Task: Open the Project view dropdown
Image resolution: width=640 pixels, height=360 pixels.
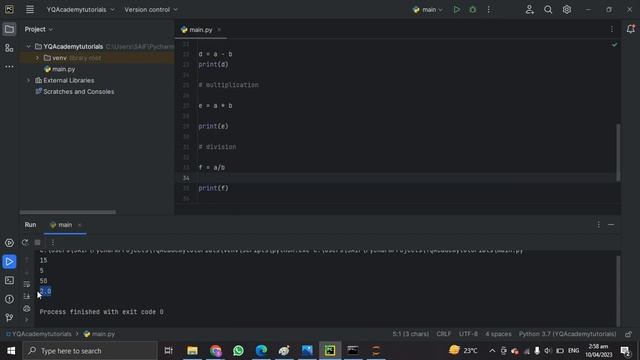Action: (x=38, y=29)
